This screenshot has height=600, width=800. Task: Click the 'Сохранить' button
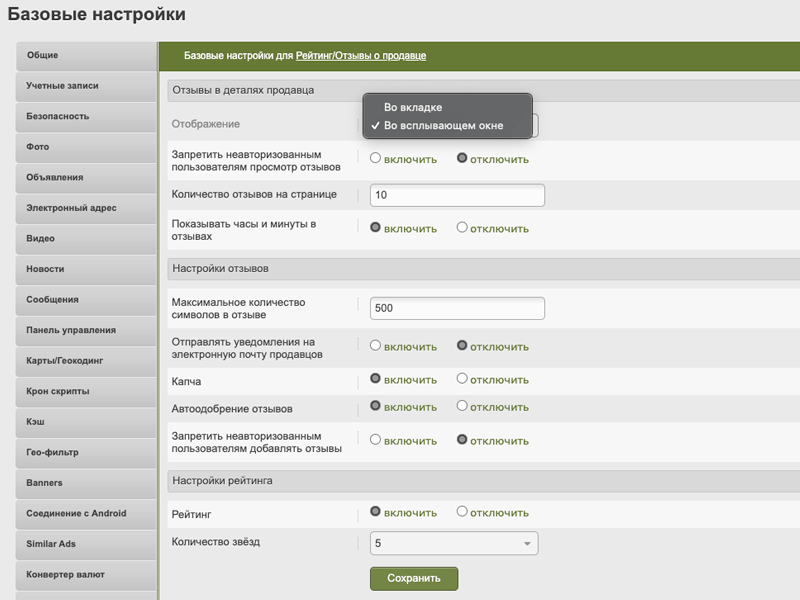[x=413, y=578]
